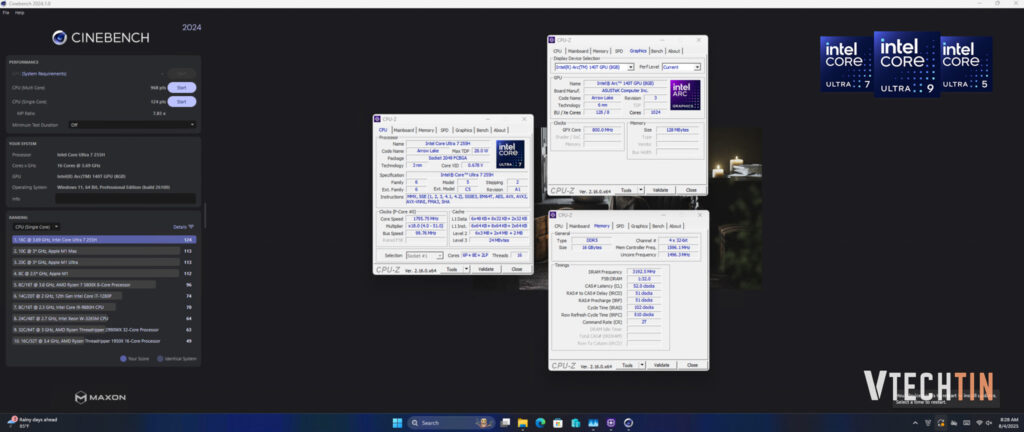Screen dimensions: 1024x432
Task: Select the Apple M1 Max ranking row
Action: point(104,251)
